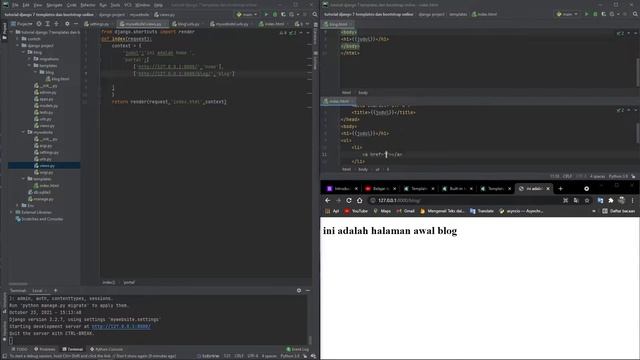Switch to the mywebsite/urls.py editor tab

[230, 24]
